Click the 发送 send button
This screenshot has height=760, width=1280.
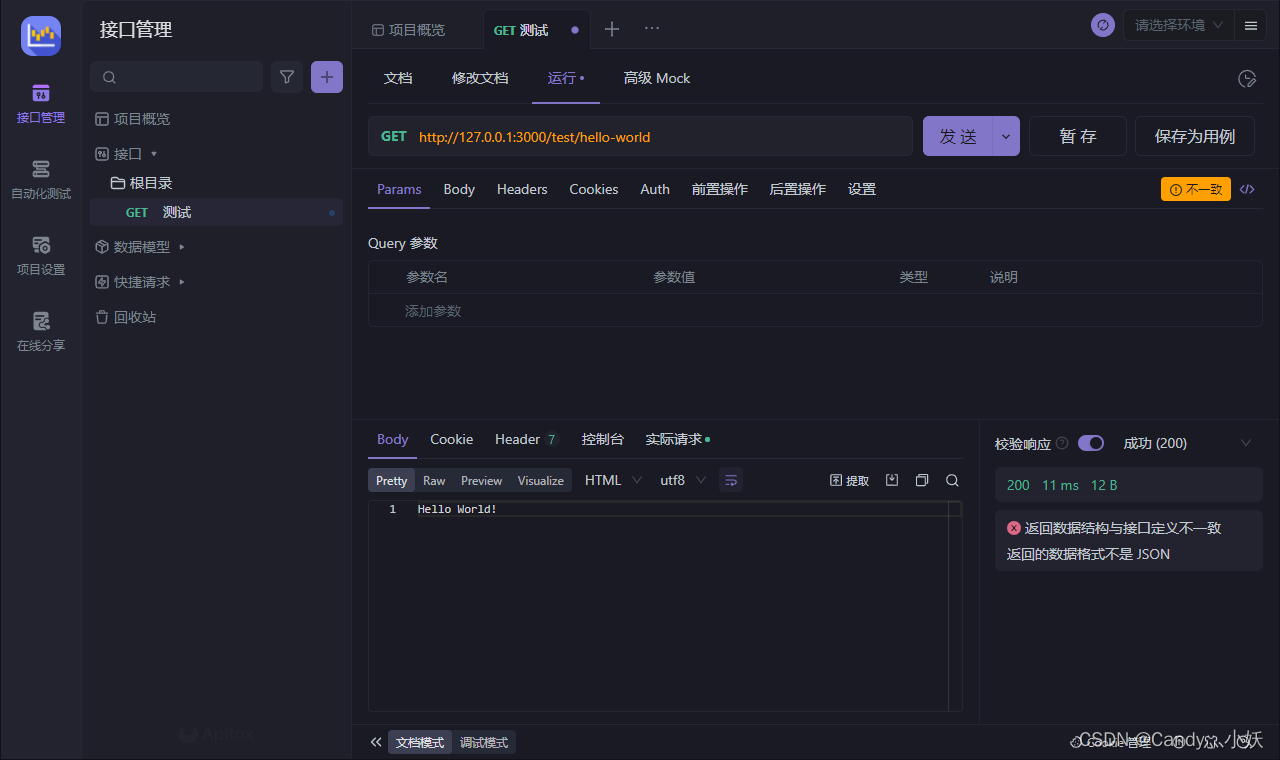957,136
